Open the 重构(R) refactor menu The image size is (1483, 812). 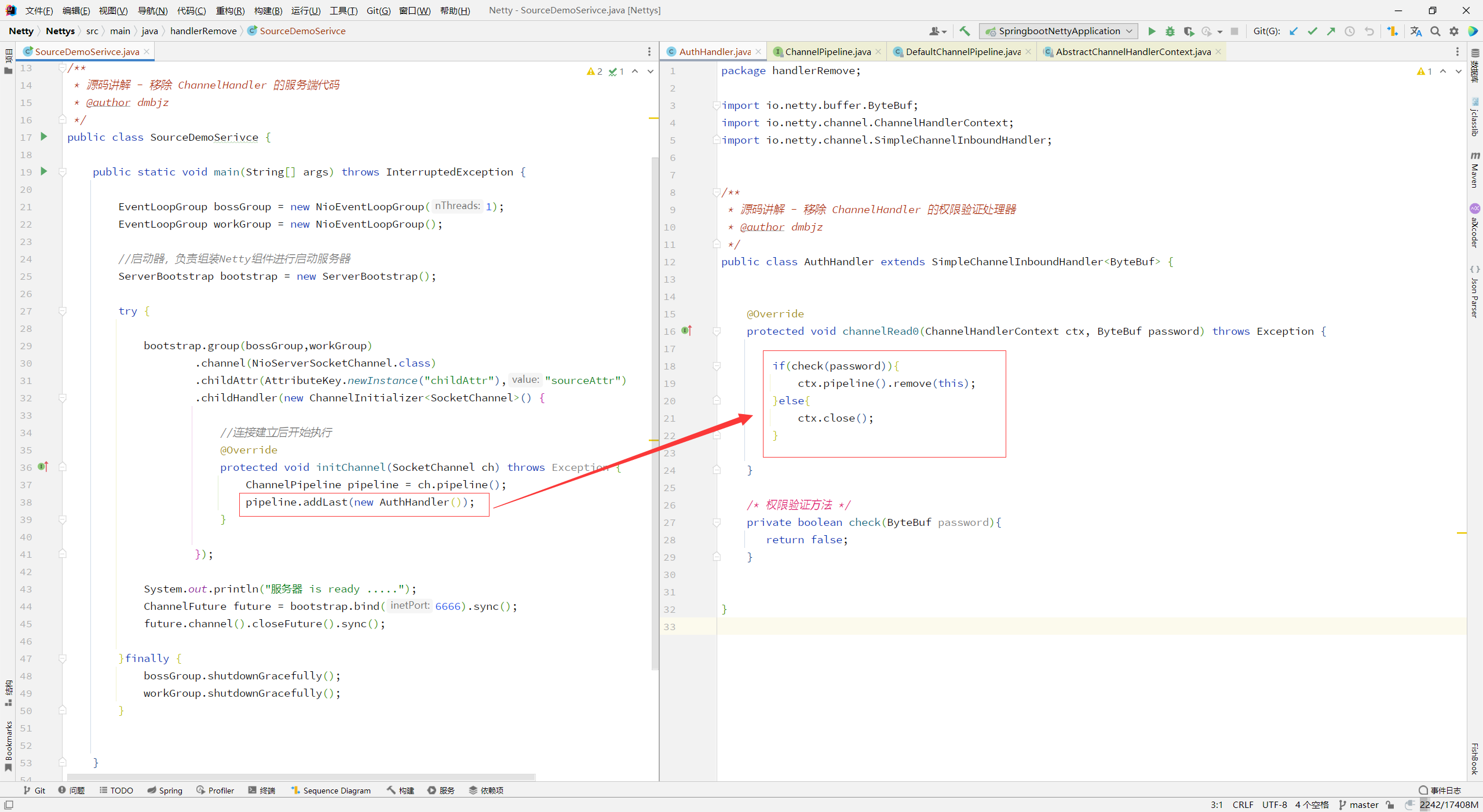[x=230, y=10]
